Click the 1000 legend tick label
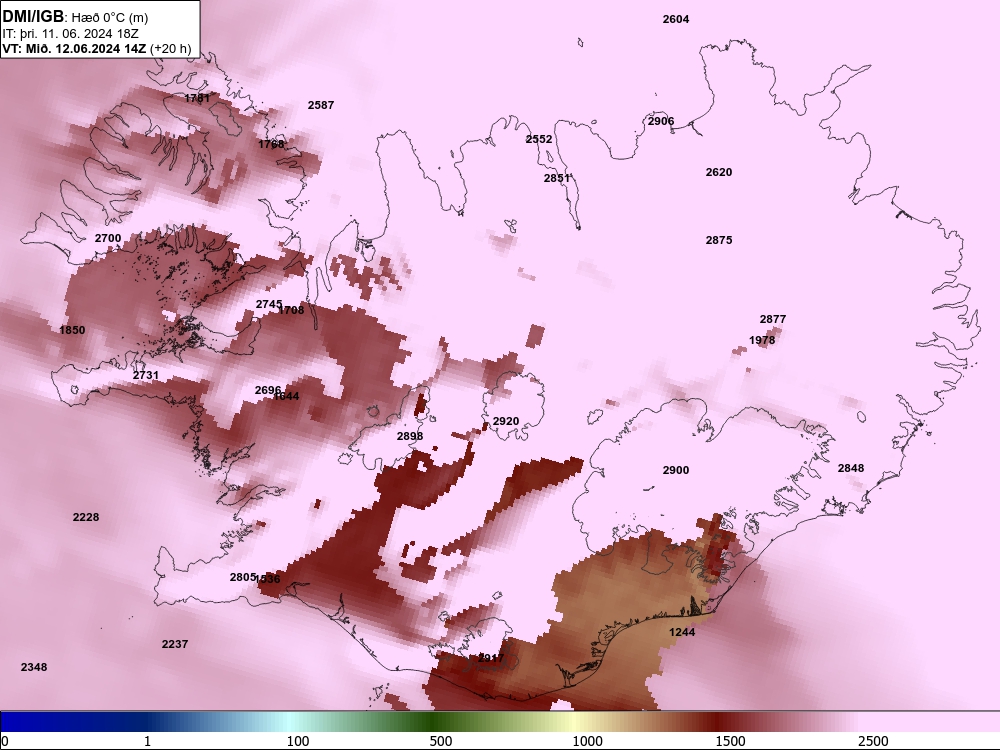Image resolution: width=1000 pixels, height=750 pixels. pyautogui.click(x=587, y=741)
